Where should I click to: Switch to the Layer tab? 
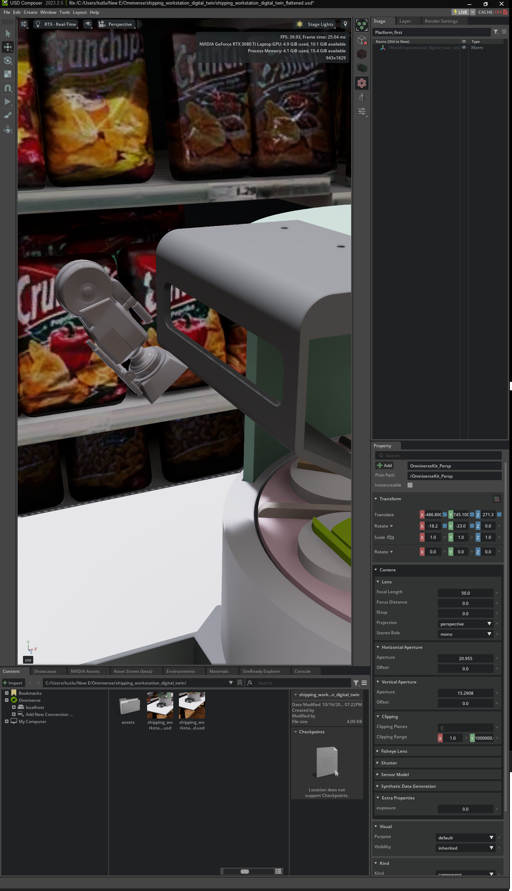pos(405,21)
